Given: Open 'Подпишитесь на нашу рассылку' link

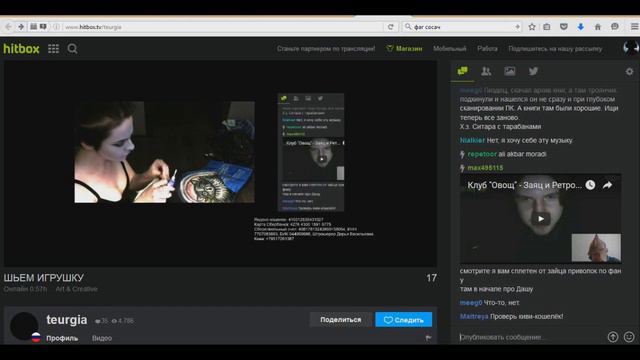Looking at the screenshot, I should (x=555, y=49).
